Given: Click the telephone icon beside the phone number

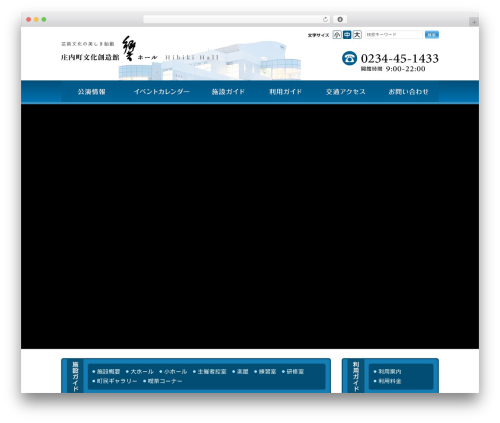Looking at the screenshot, I should 349,58.
